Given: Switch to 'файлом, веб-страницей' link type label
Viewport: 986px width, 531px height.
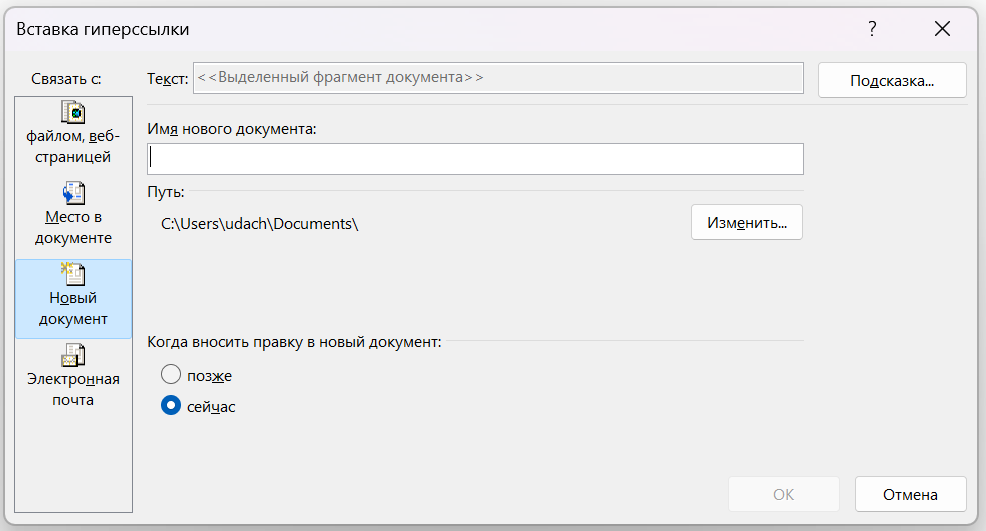Looking at the screenshot, I should (73, 147).
